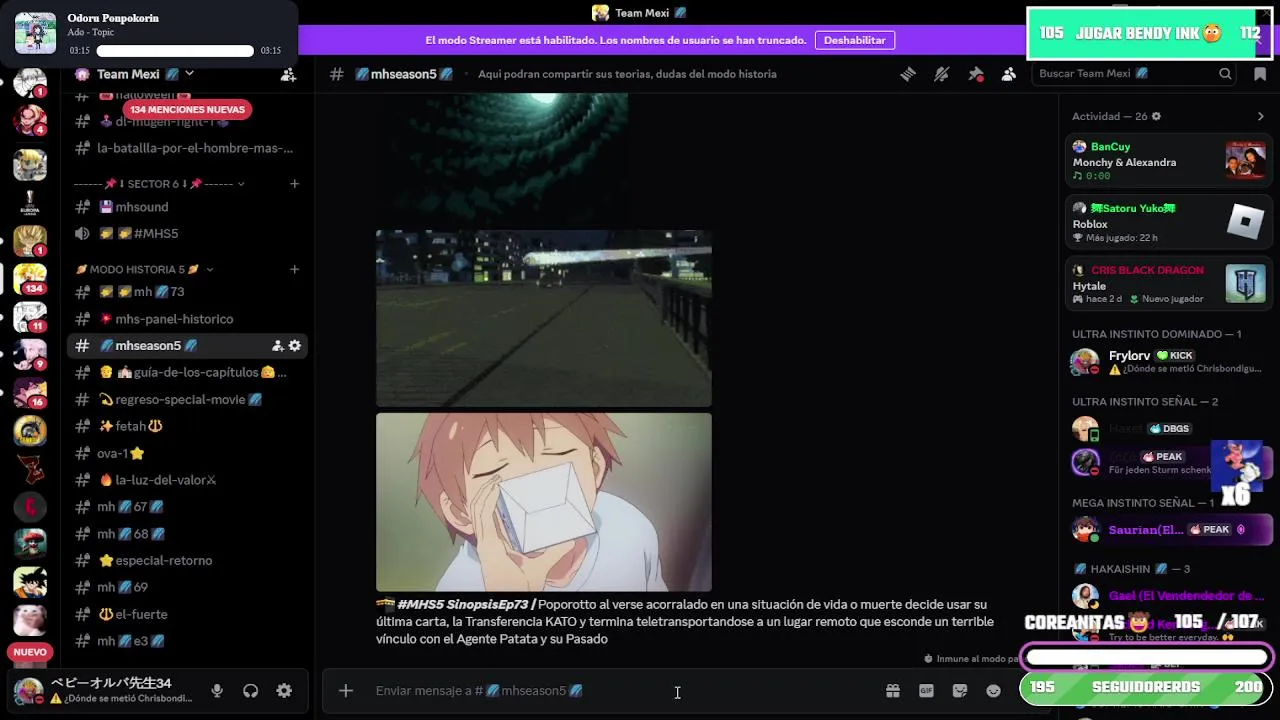Invite members icon on mhseason5 channel

(x=277, y=346)
